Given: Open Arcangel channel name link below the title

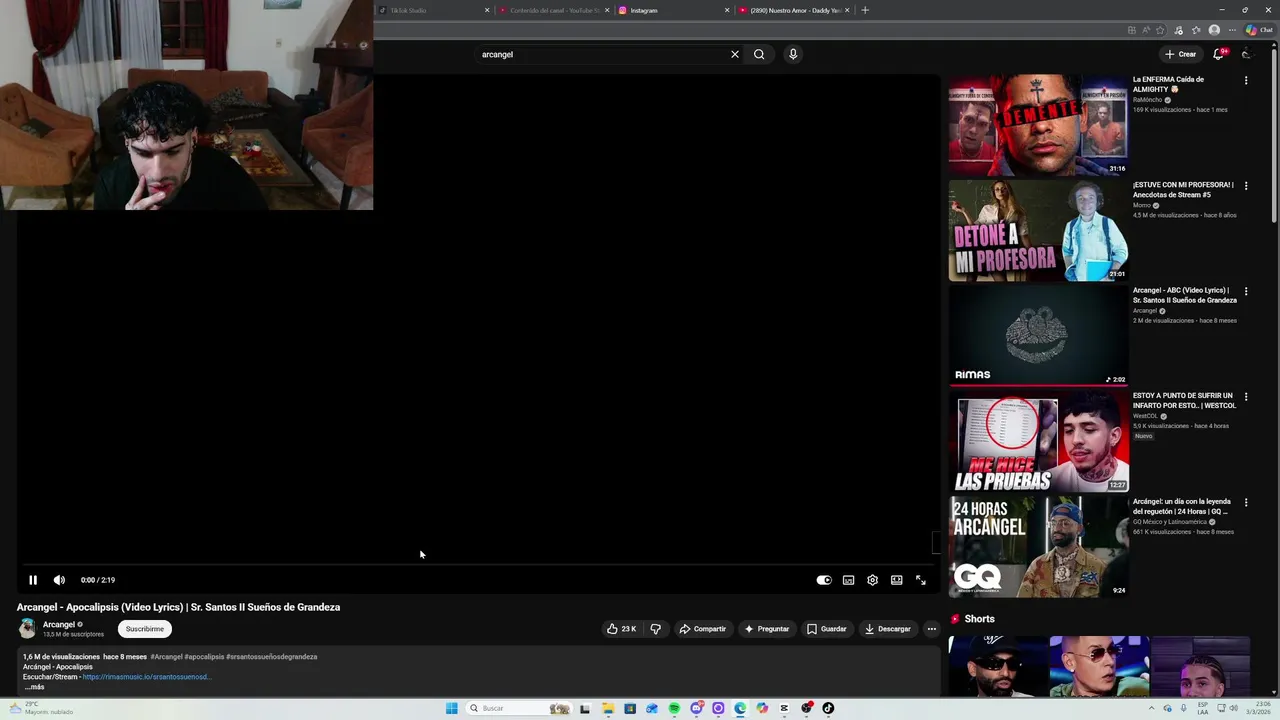Looking at the screenshot, I should point(59,624).
